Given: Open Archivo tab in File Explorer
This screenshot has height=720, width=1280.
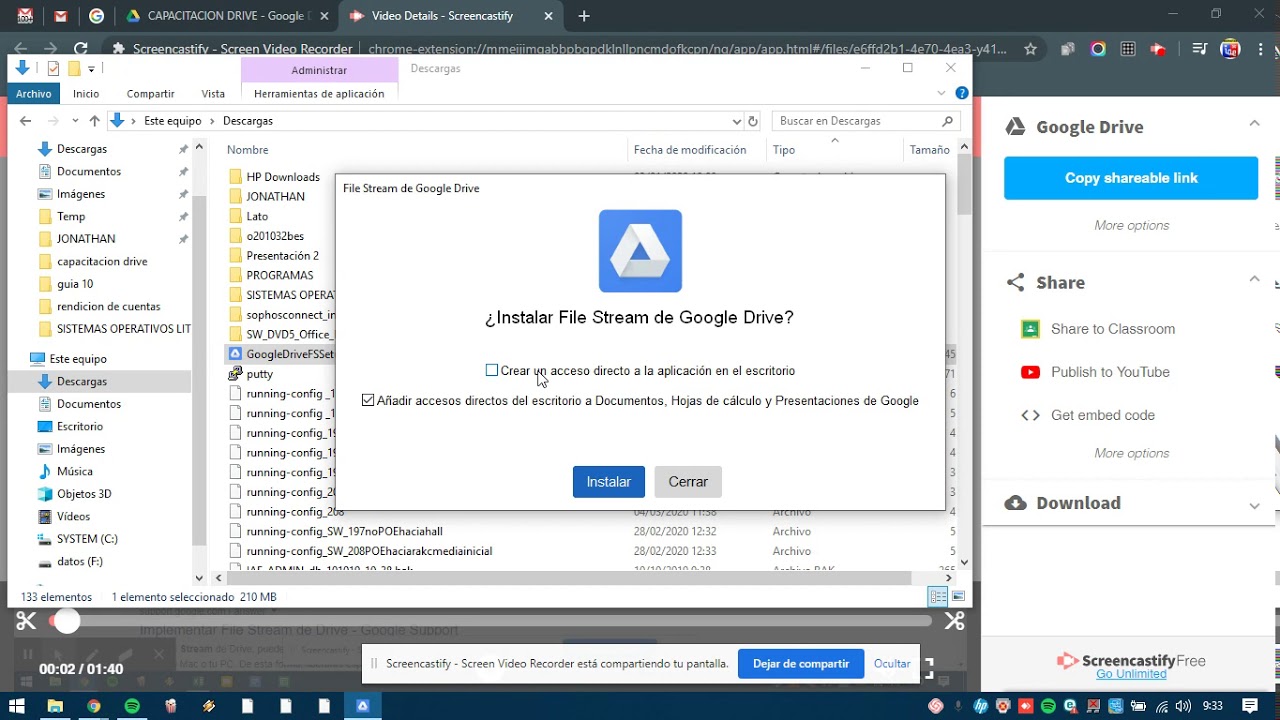Looking at the screenshot, I should (33, 94).
